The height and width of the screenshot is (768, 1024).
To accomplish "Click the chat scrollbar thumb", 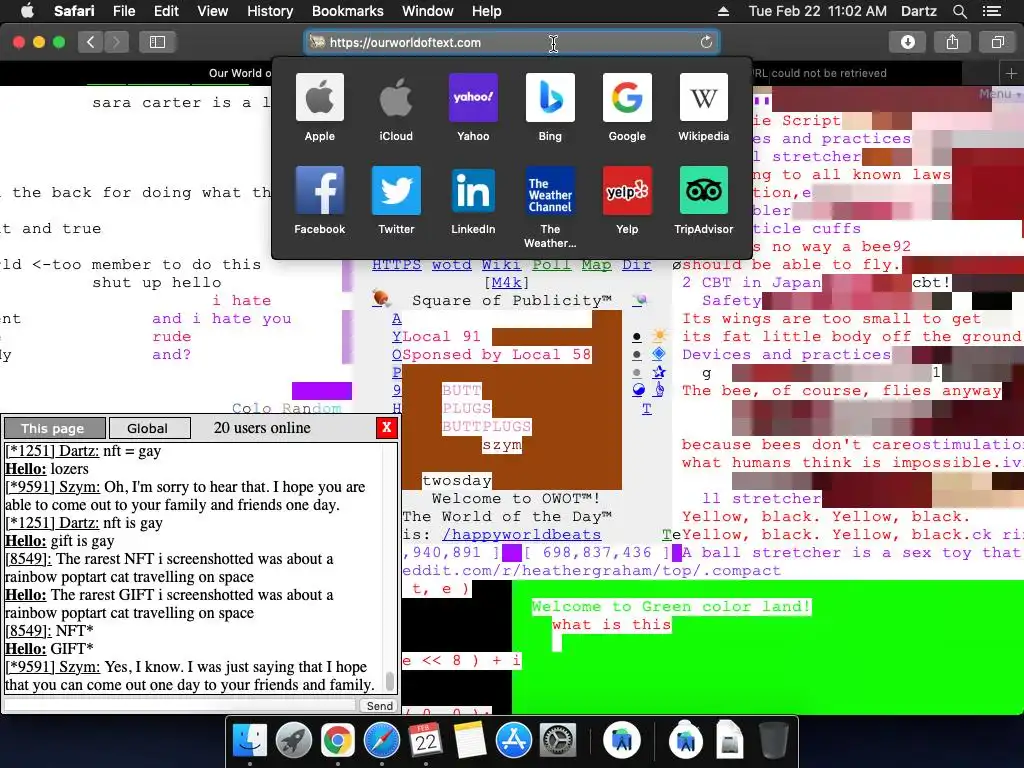I will tap(390, 680).
